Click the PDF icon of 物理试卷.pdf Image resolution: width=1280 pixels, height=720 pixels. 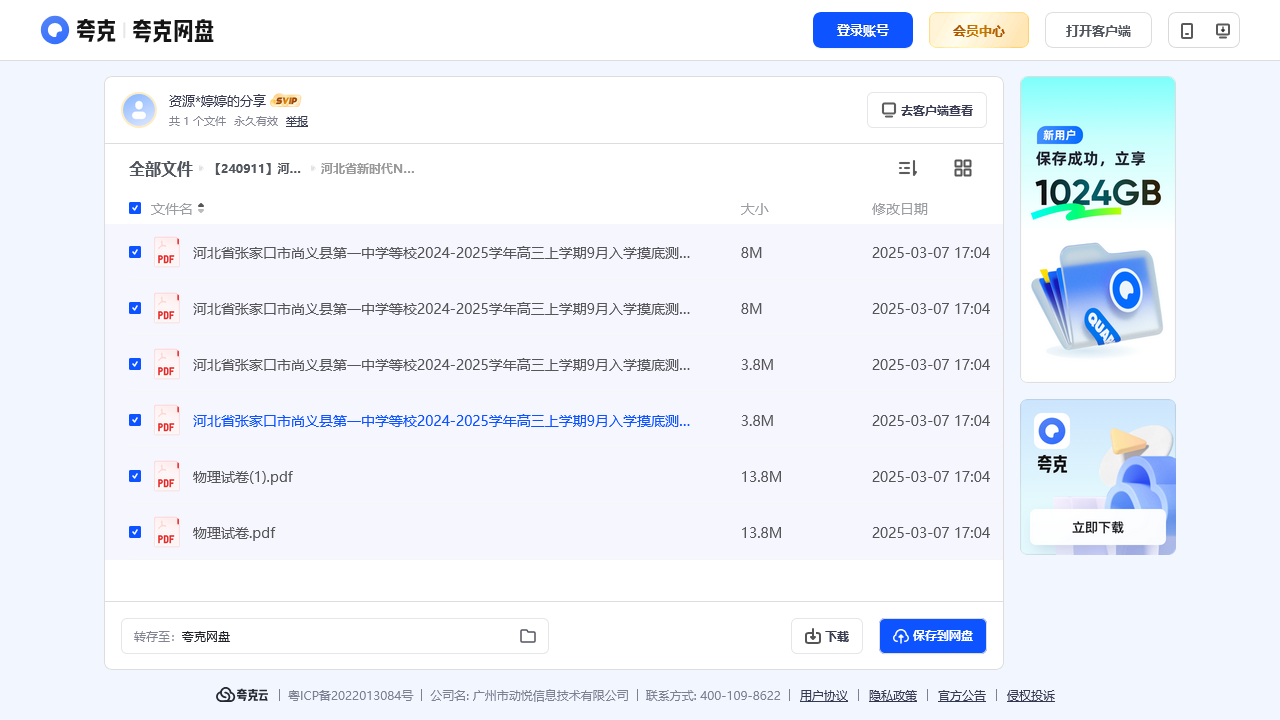167,532
